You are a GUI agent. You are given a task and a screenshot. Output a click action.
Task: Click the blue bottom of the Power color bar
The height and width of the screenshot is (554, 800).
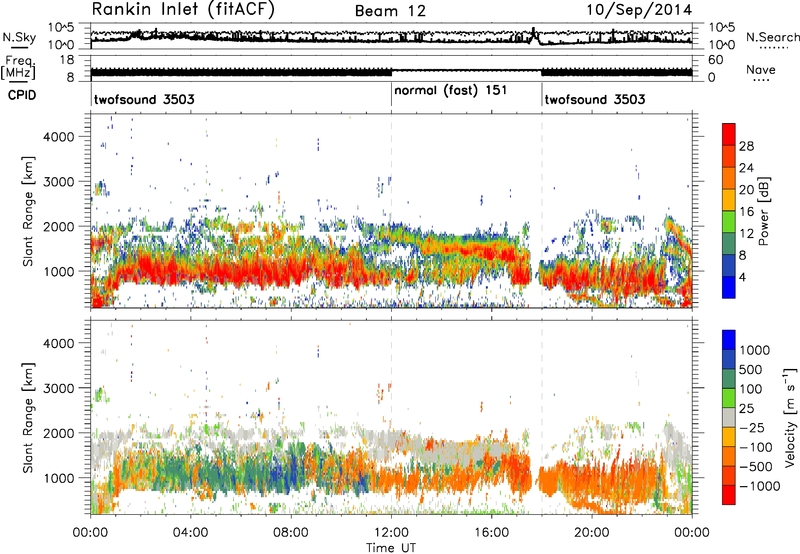(729, 288)
